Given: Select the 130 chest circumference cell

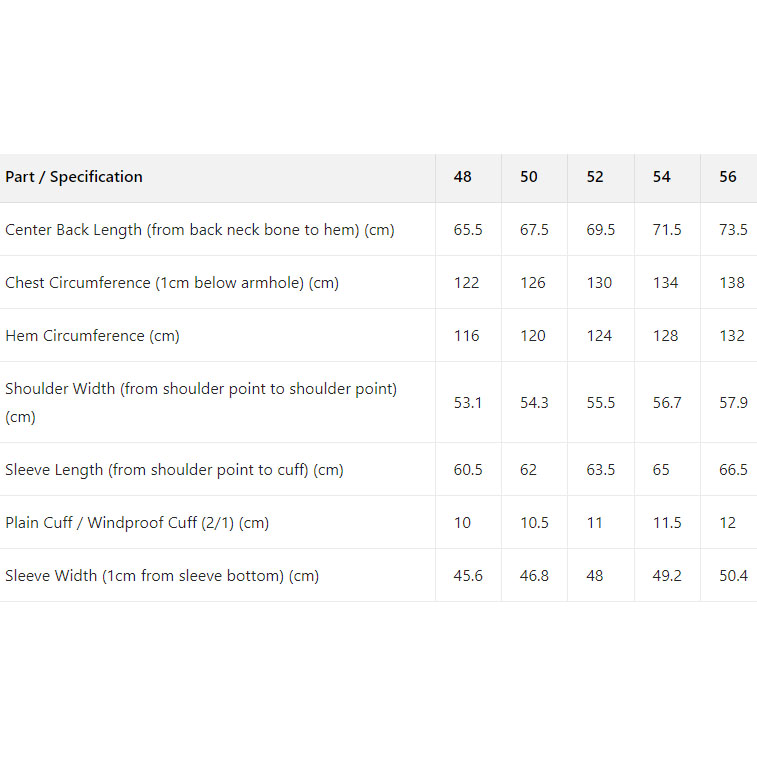Looking at the screenshot, I should pyautogui.click(x=599, y=283).
